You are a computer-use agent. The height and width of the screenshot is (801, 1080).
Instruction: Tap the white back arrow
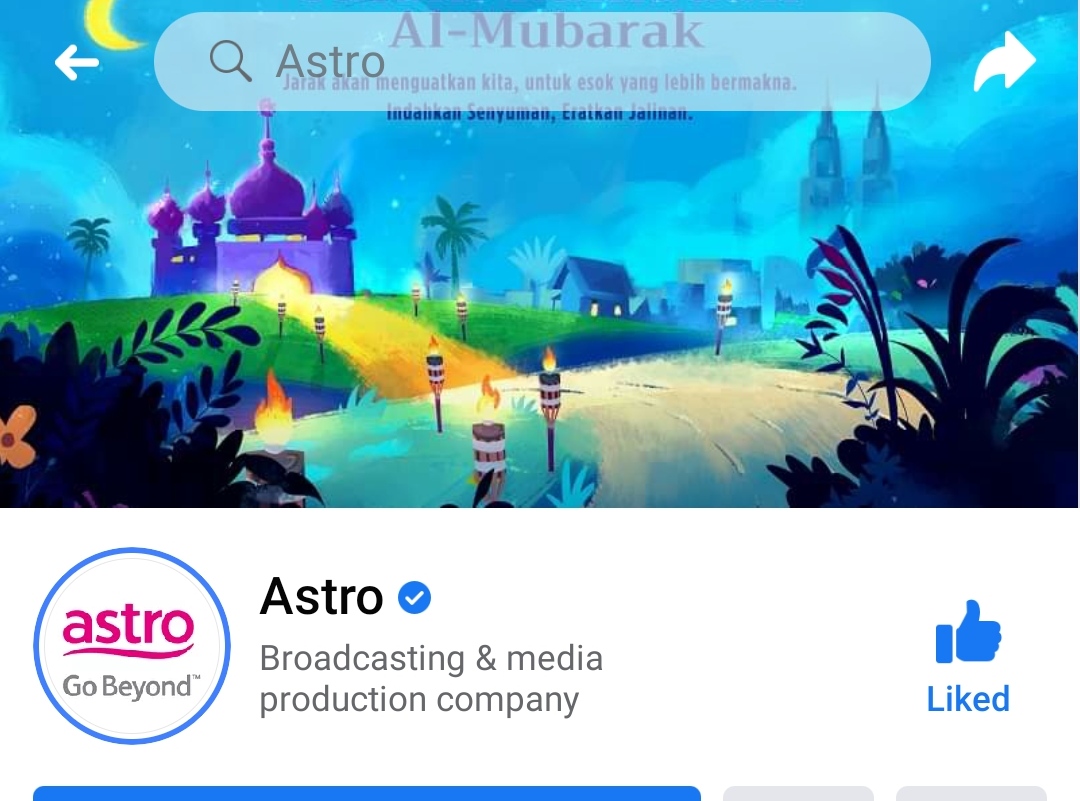(x=76, y=63)
